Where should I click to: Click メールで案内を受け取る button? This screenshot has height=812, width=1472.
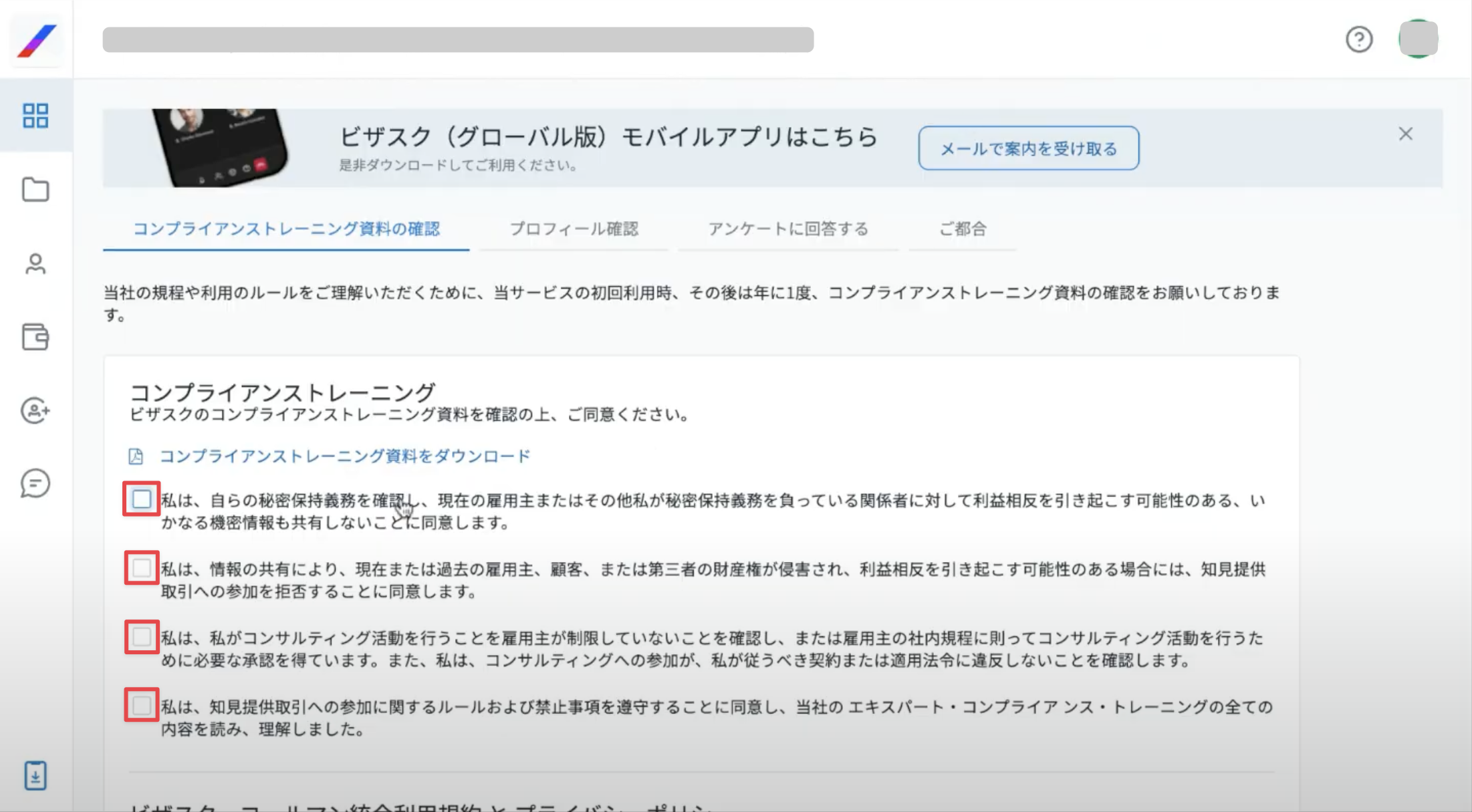click(1029, 148)
